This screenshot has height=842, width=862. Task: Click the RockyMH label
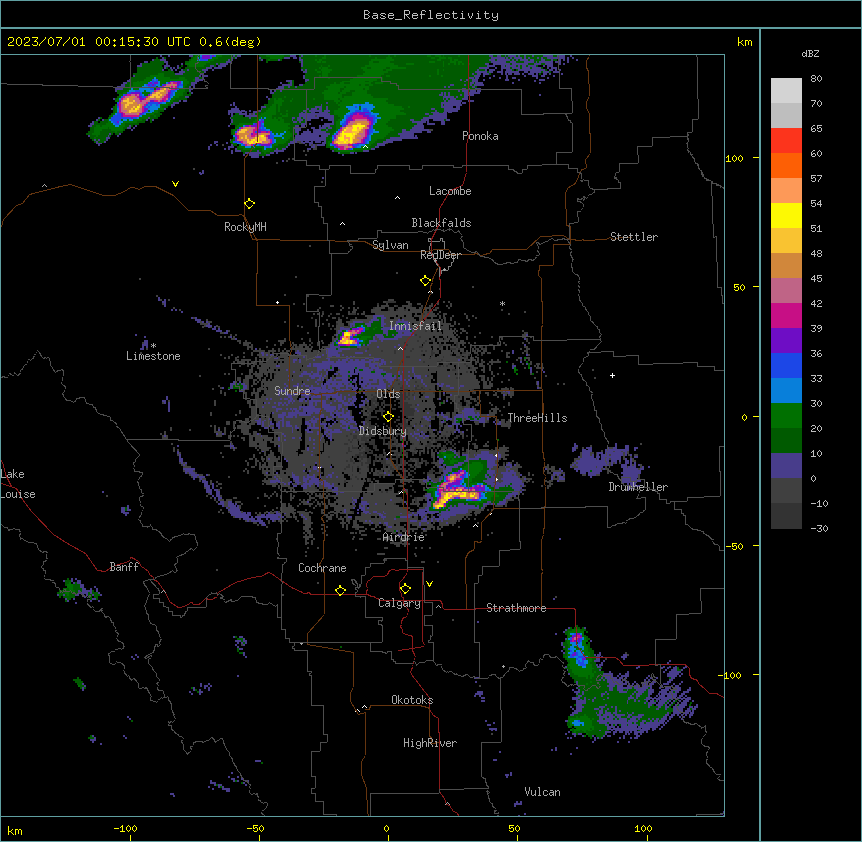click(x=245, y=227)
